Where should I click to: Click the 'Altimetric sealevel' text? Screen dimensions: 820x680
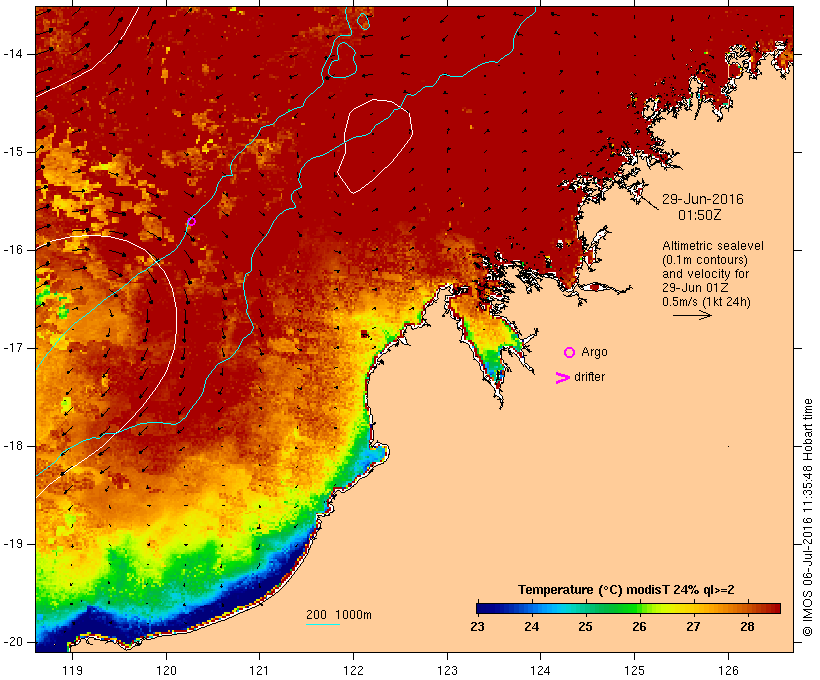[713, 246]
